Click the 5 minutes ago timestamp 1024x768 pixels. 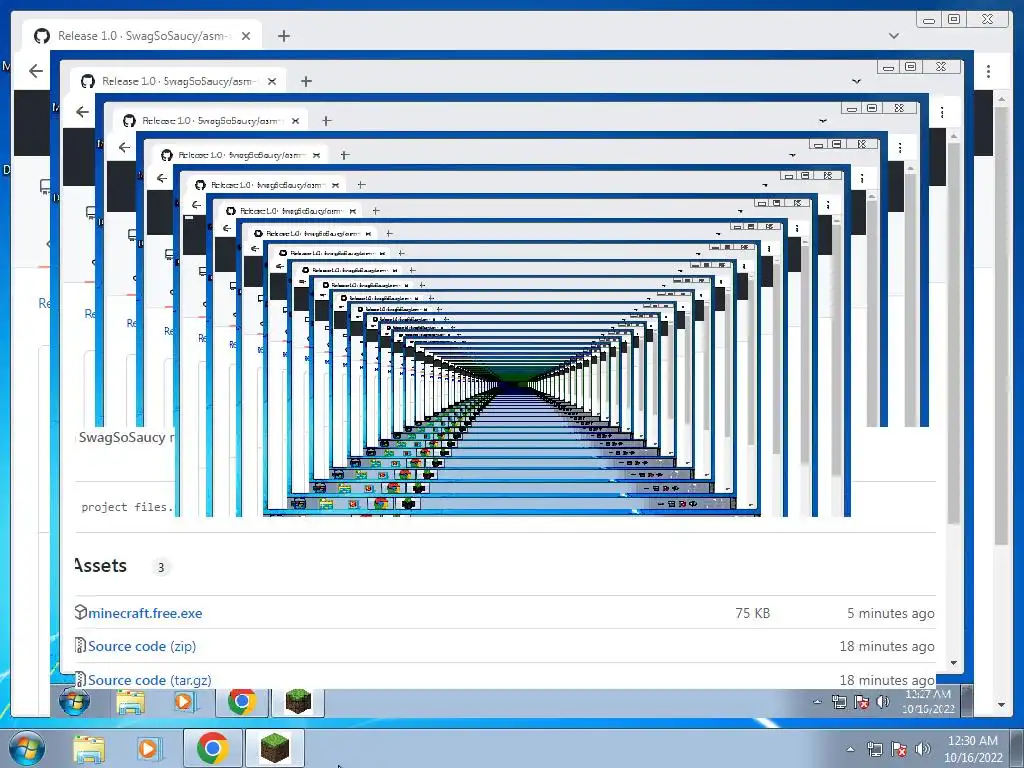tap(890, 613)
